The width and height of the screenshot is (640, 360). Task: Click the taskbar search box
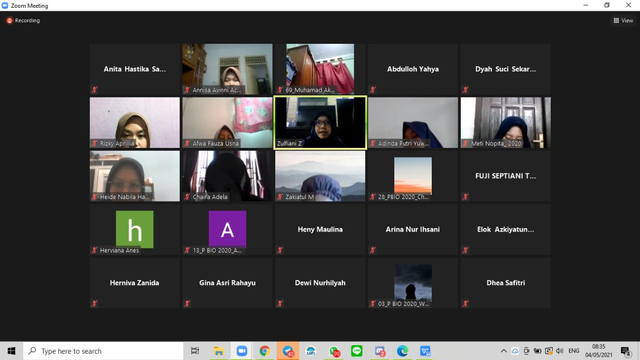point(103,351)
